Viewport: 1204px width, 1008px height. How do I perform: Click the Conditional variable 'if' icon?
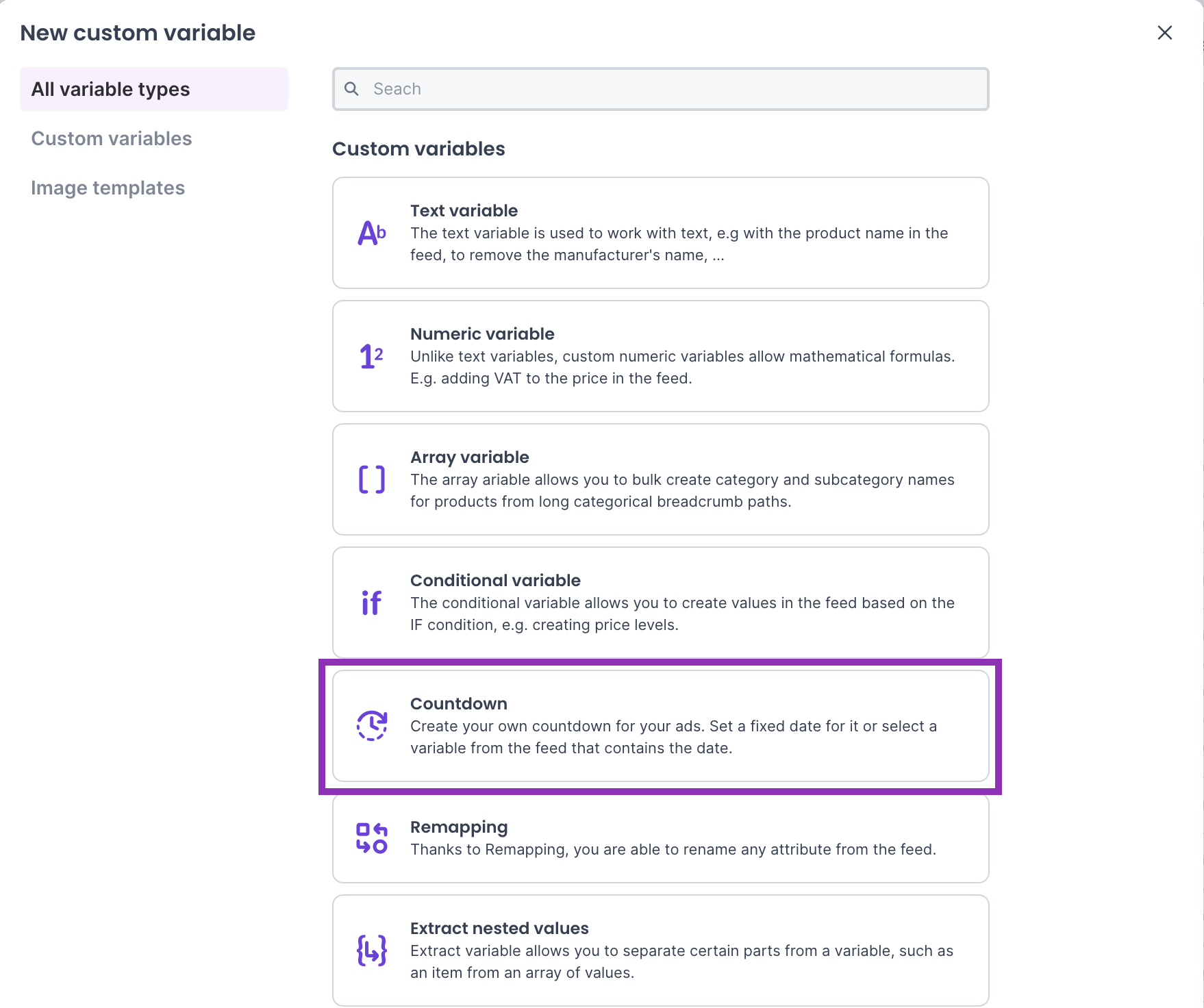[371, 603]
